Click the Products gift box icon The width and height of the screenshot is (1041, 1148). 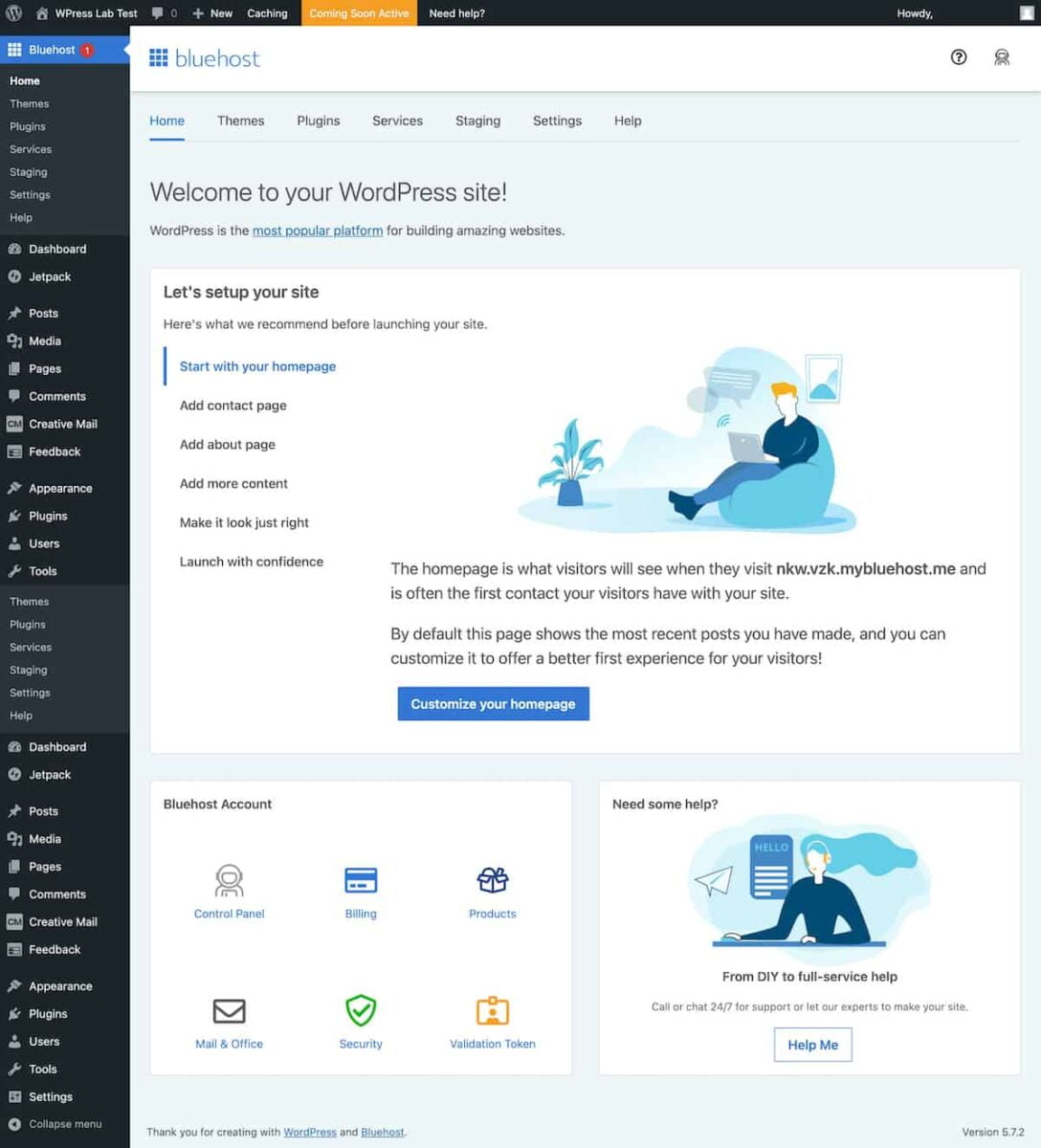[x=492, y=879]
